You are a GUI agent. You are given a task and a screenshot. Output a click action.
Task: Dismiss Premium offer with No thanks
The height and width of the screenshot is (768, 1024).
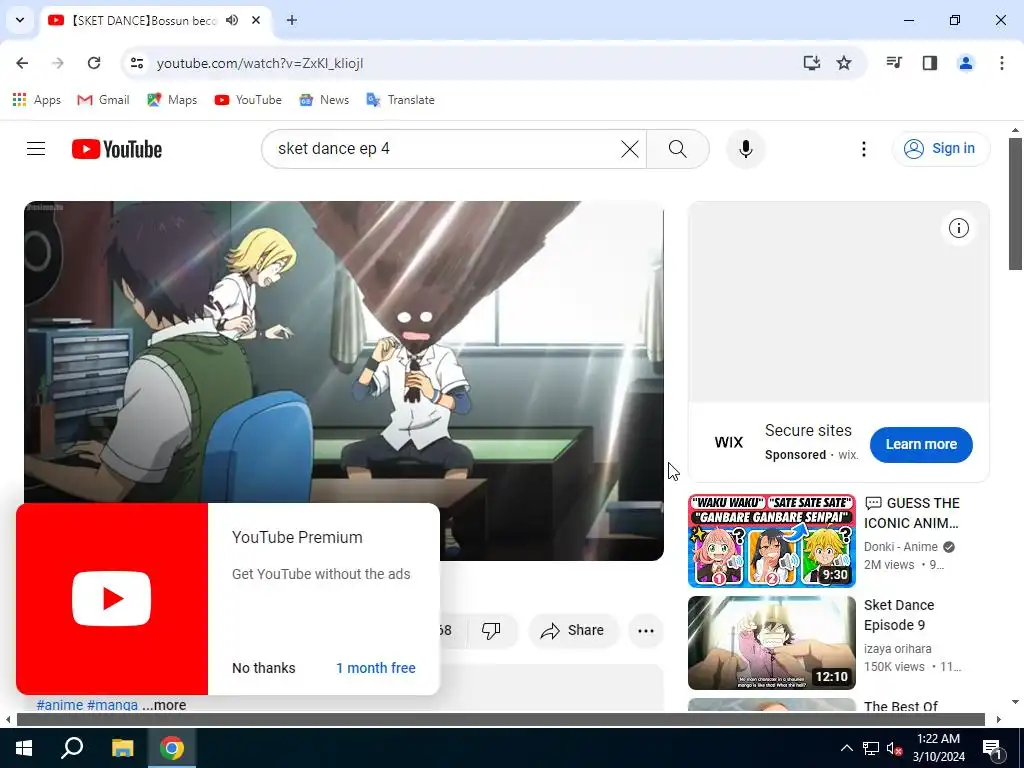pos(264,668)
